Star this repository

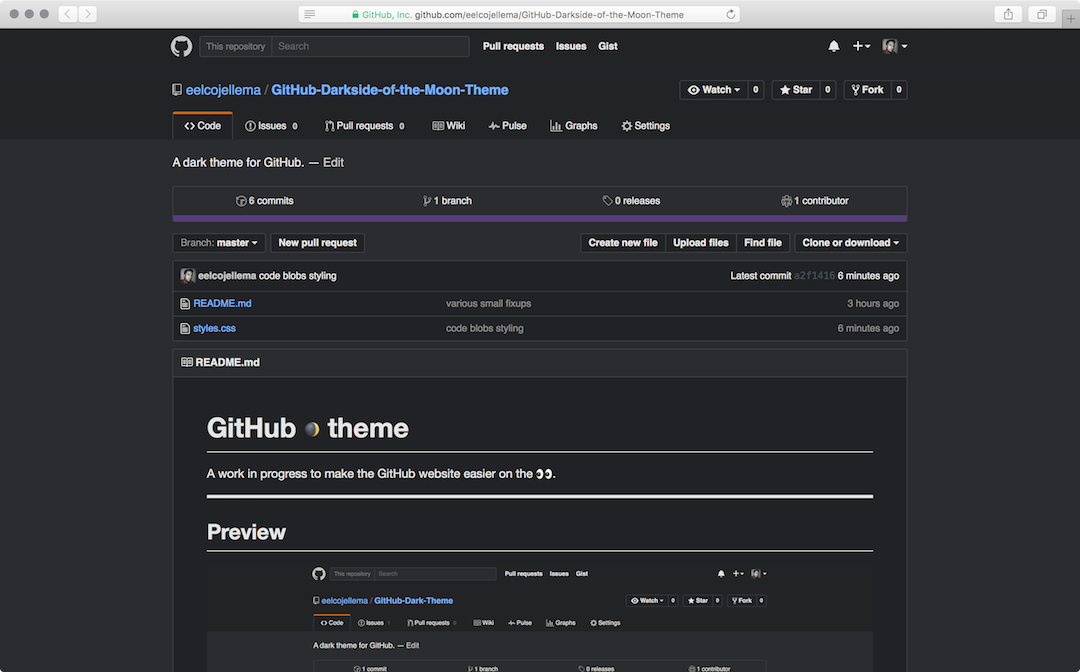[x=796, y=90]
